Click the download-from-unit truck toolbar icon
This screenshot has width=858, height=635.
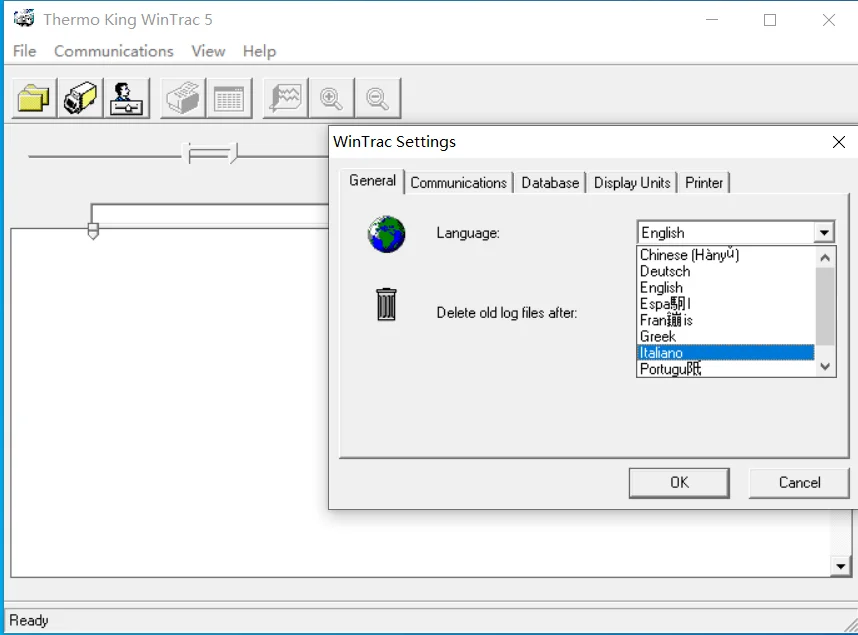80,98
